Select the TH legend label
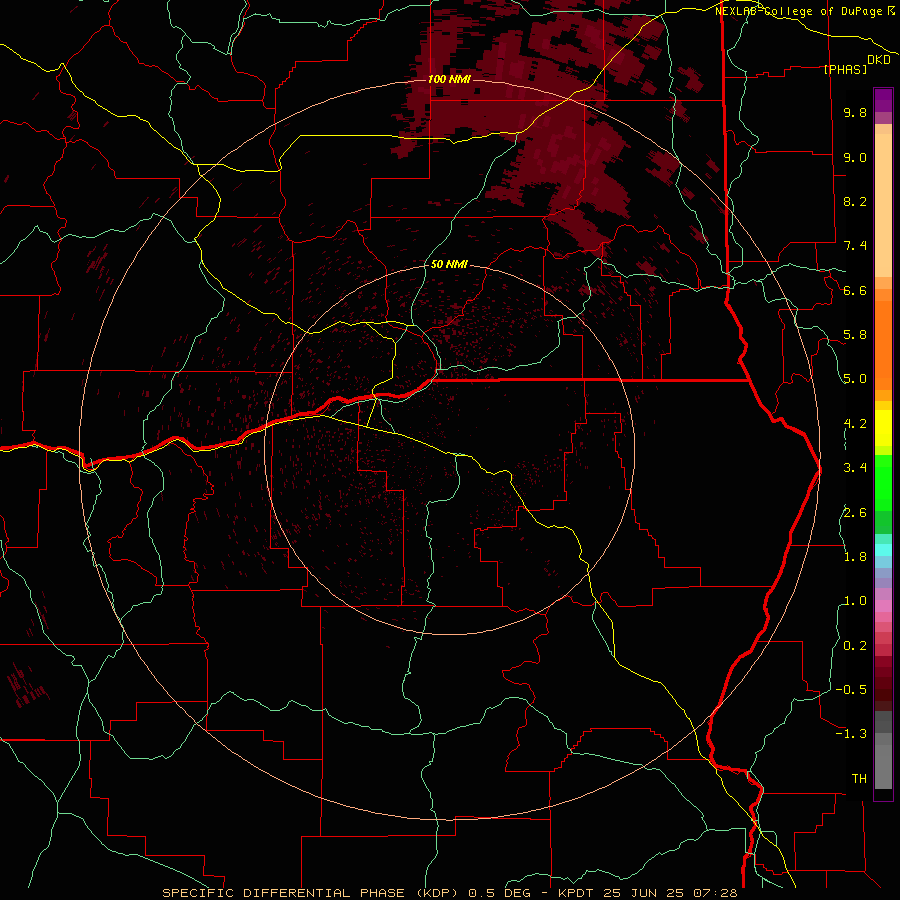The image size is (900, 900). tap(859, 779)
